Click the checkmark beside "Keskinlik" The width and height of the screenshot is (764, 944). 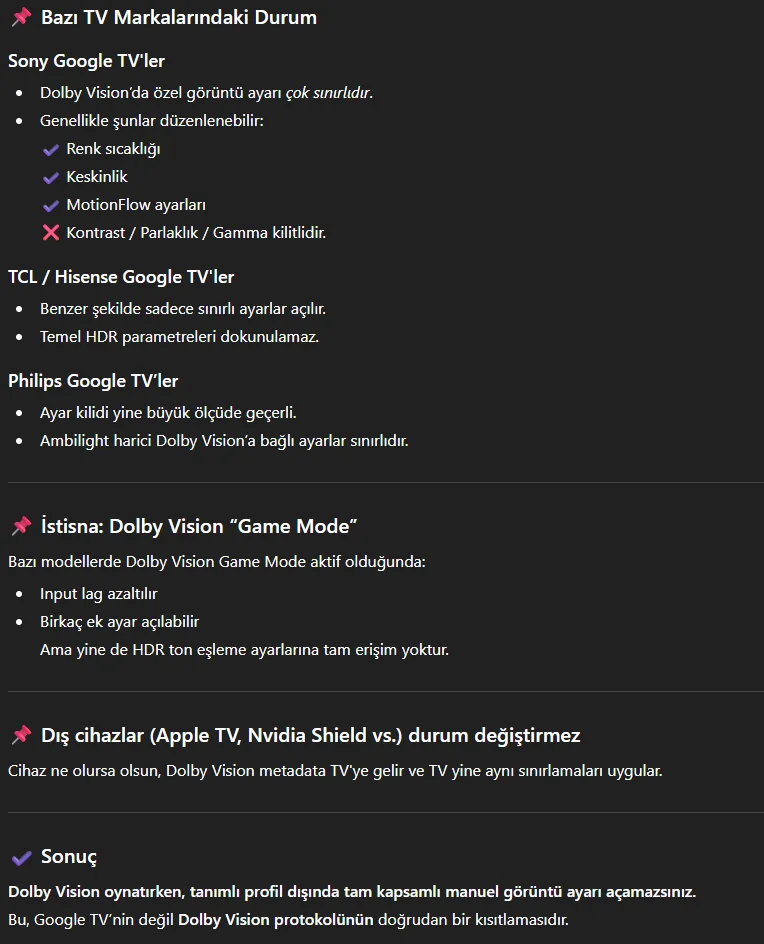(x=51, y=177)
